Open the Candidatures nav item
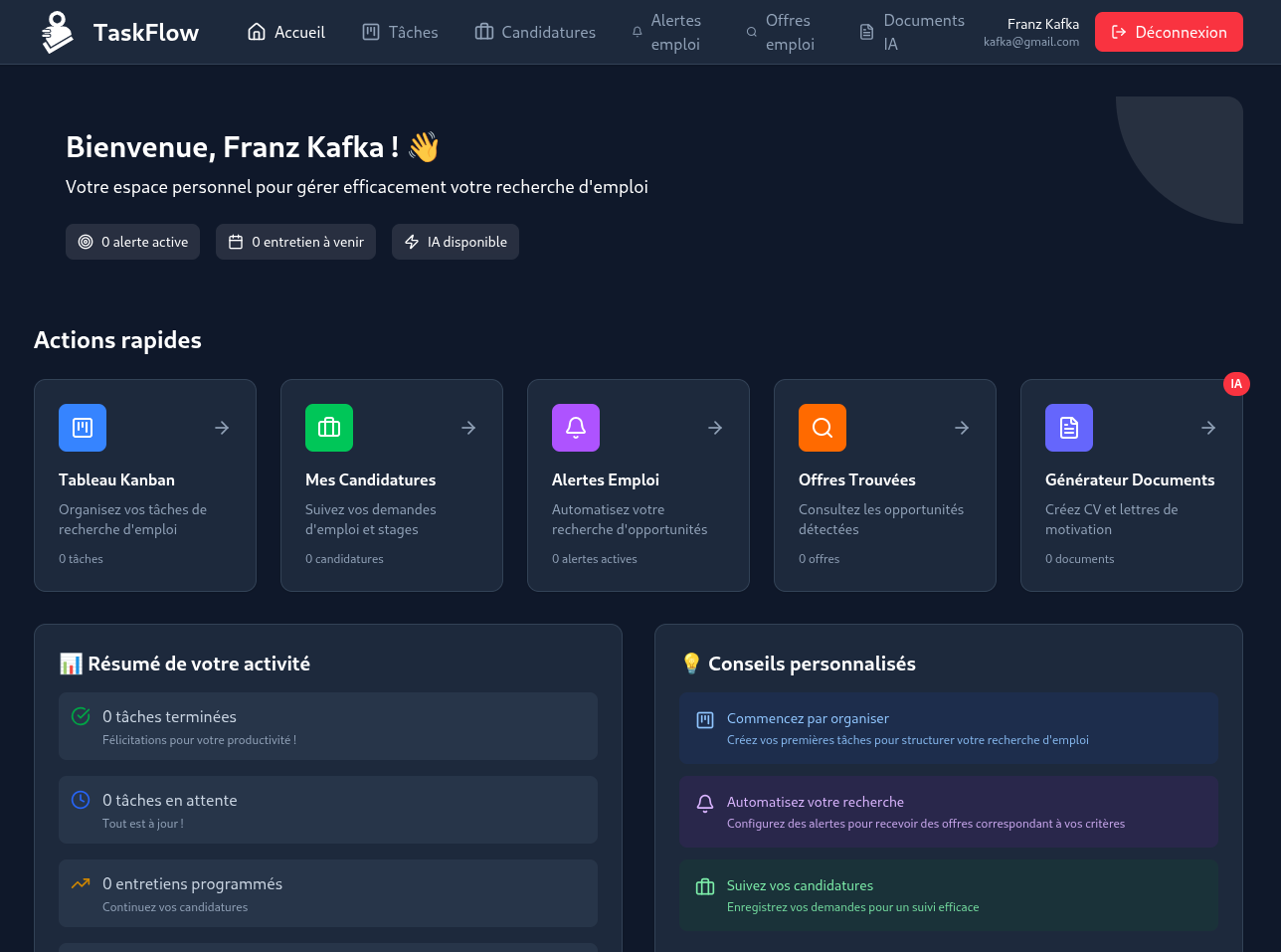1281x952 pixels. [536, 32]
